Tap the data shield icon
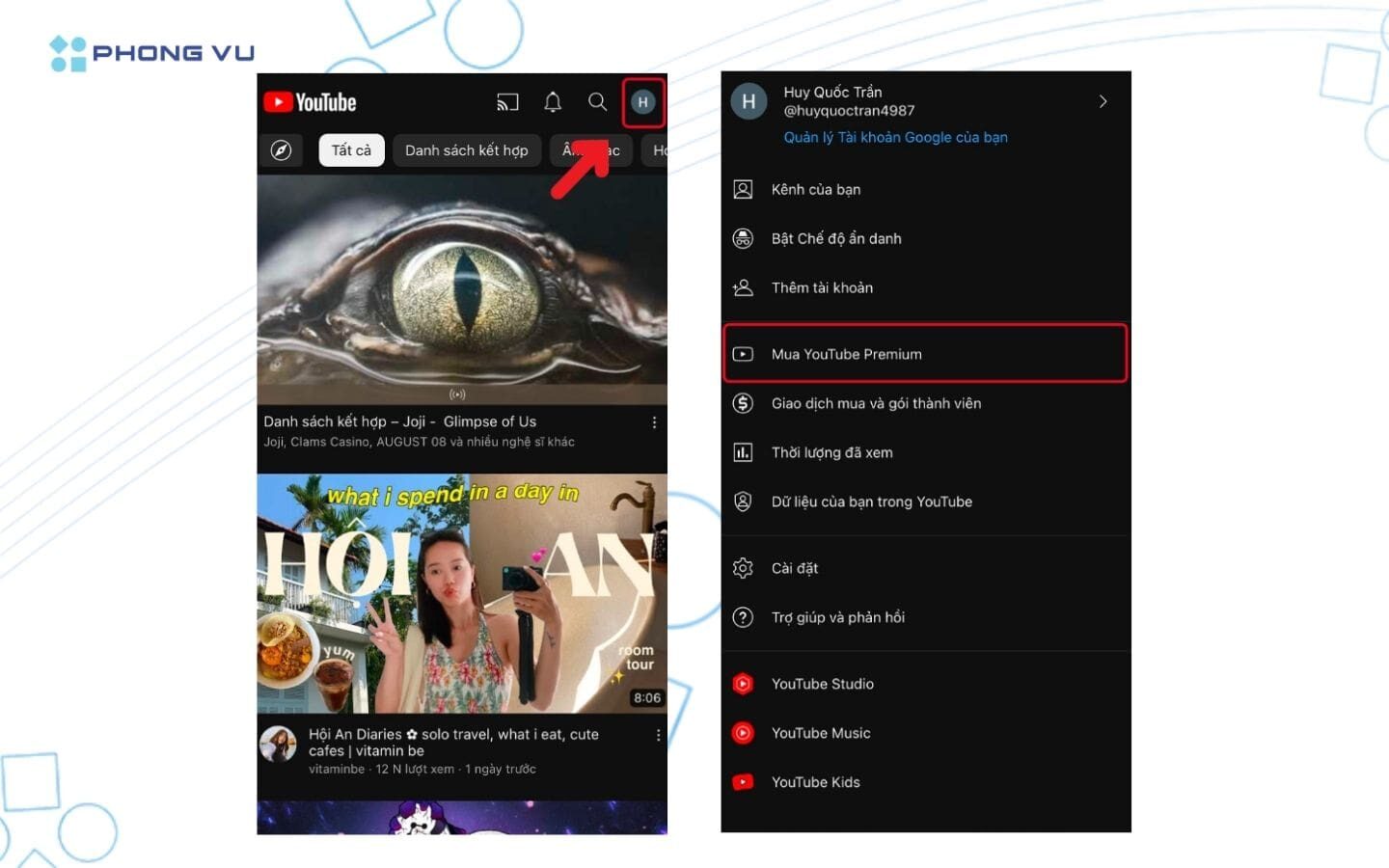The height and width of the screenshot is (868, 1389). click(x=743, y=502)
